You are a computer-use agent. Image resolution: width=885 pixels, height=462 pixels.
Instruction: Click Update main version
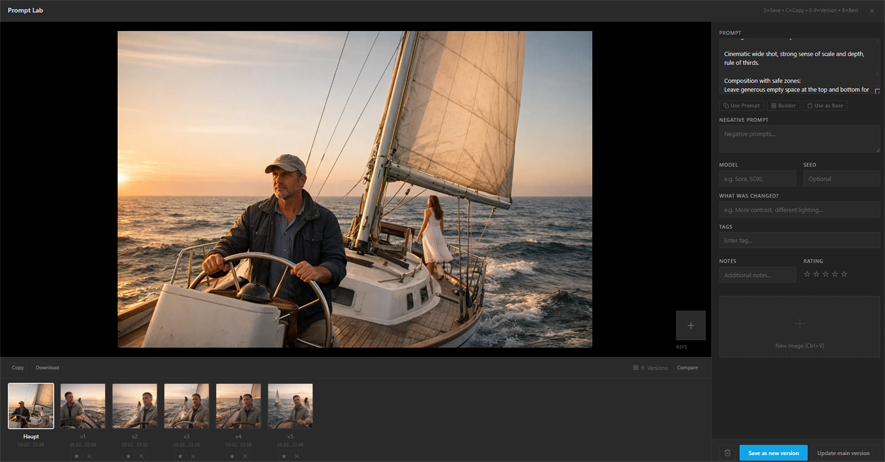click(843, 453)
